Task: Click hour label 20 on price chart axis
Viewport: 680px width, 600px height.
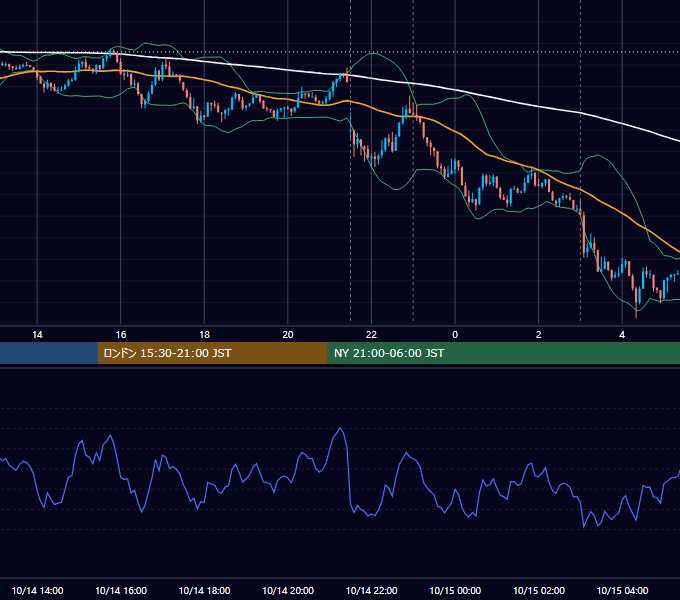Action: (x=288, y=335)
